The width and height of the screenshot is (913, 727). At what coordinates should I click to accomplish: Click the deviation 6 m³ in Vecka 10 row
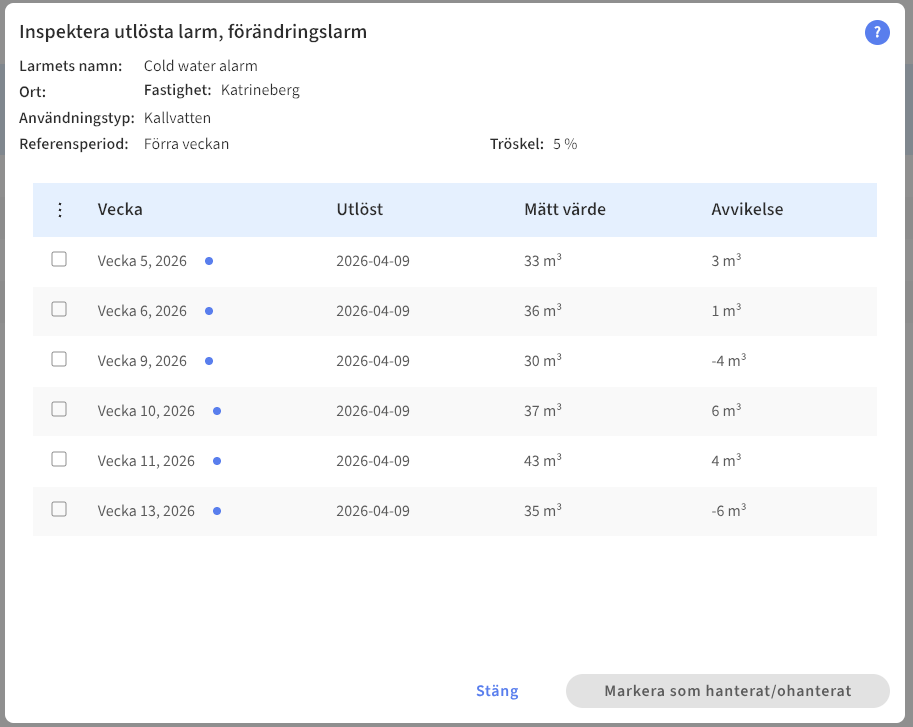[726, 410]
